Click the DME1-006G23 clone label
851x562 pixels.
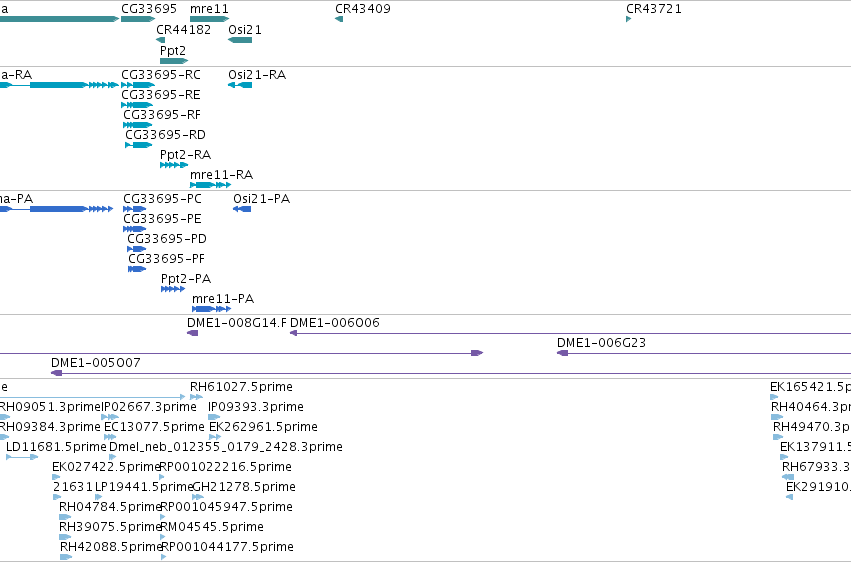[601, 343]
